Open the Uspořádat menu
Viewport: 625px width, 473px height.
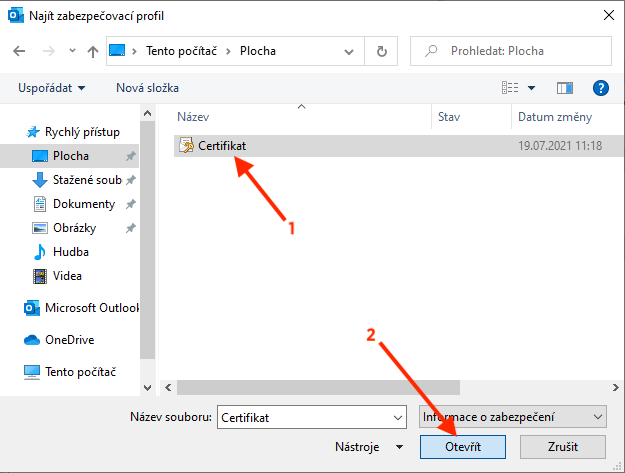[51, 88]
